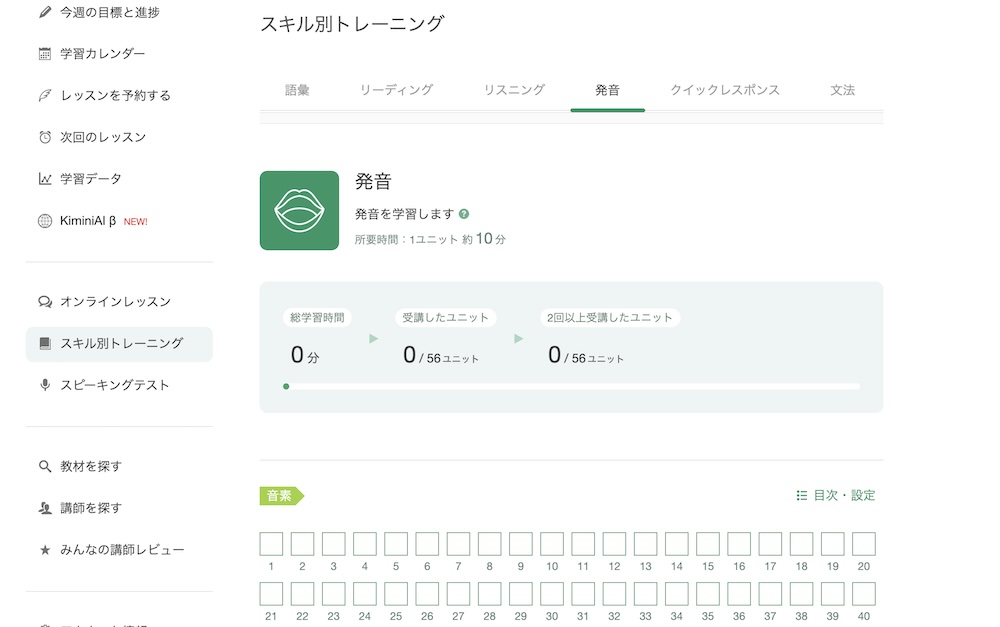The width and height of the screenshot is (1000, 627).
Task: Open unit box 10
Action: [552, 544]
